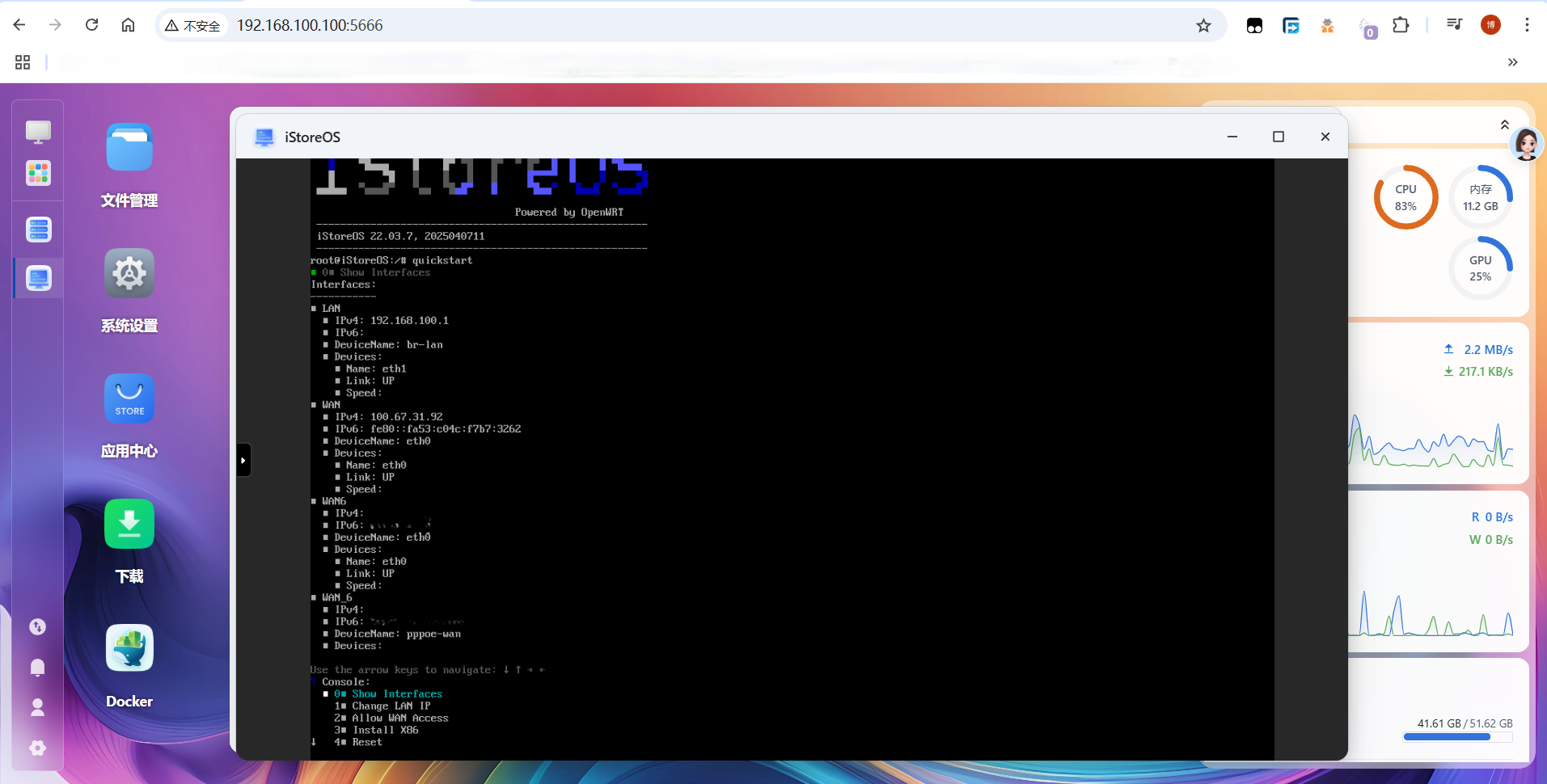The image size is (1547, 784).
Task: Open the browser extensions puzzle menu
Action: coord(1401,26)
